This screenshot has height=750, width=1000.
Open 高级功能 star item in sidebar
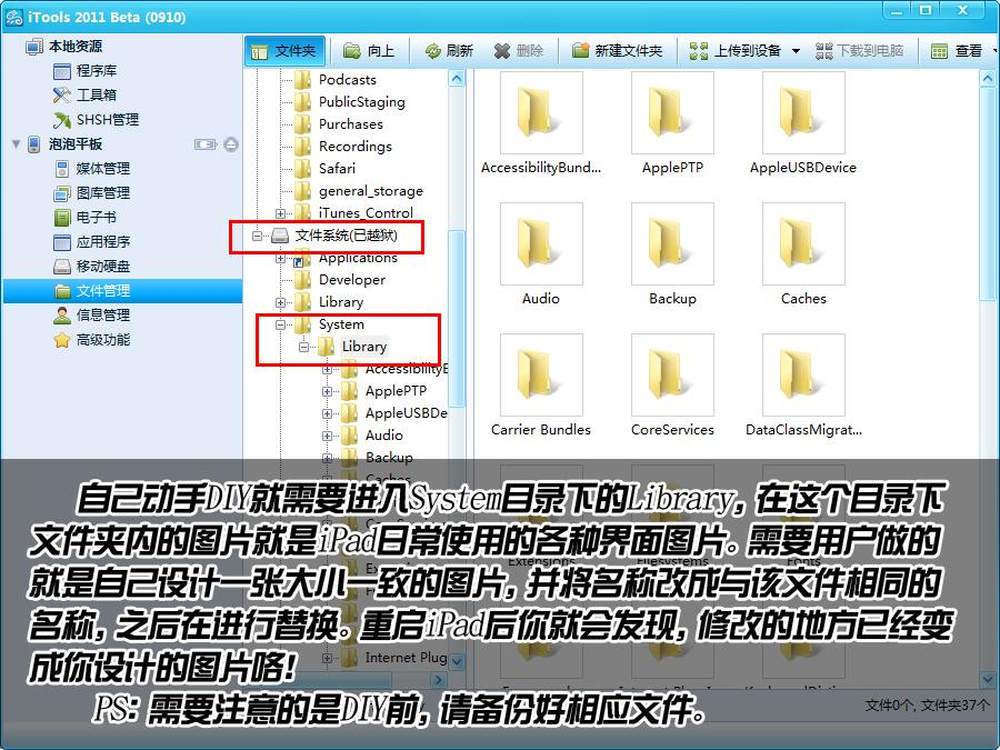103,340
